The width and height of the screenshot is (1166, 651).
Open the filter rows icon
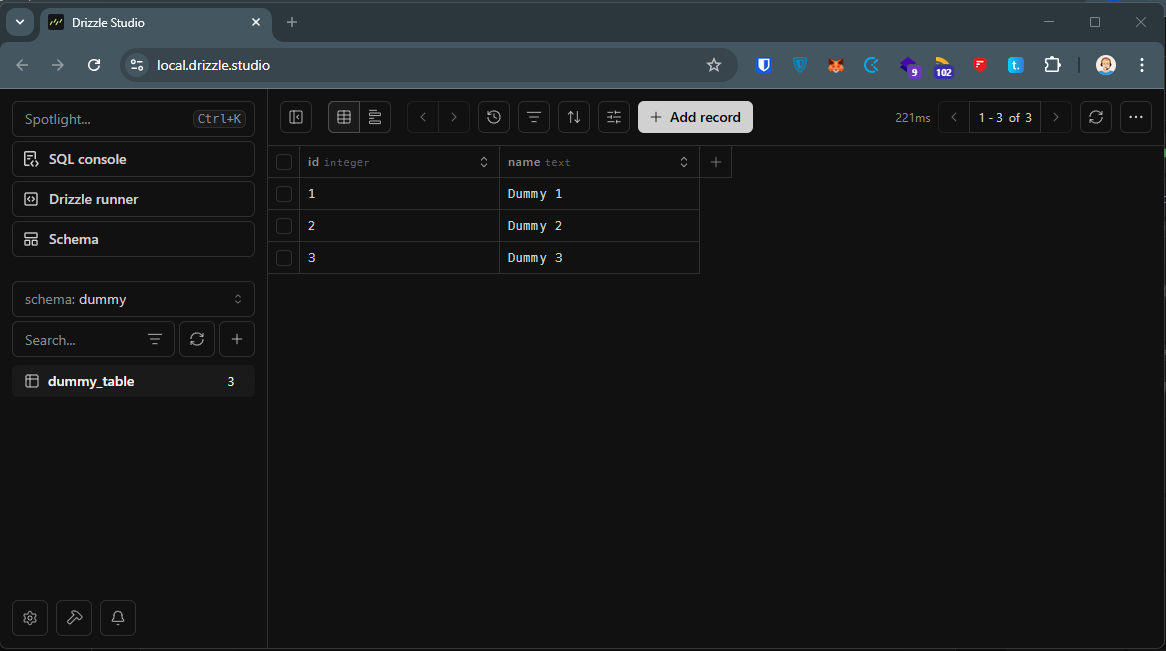point(534,117)
